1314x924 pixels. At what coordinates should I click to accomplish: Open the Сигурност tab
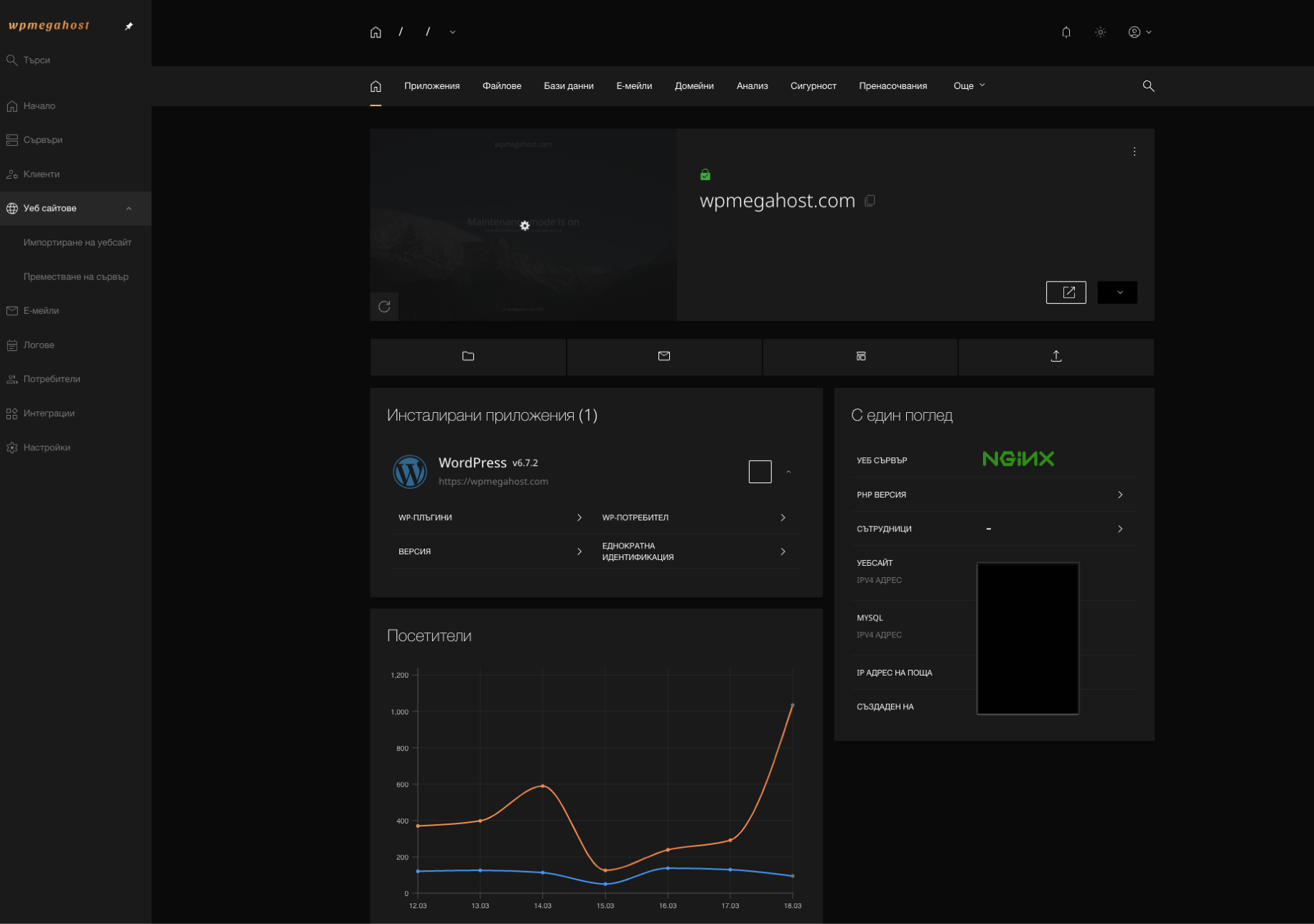(x=814, y=86)
